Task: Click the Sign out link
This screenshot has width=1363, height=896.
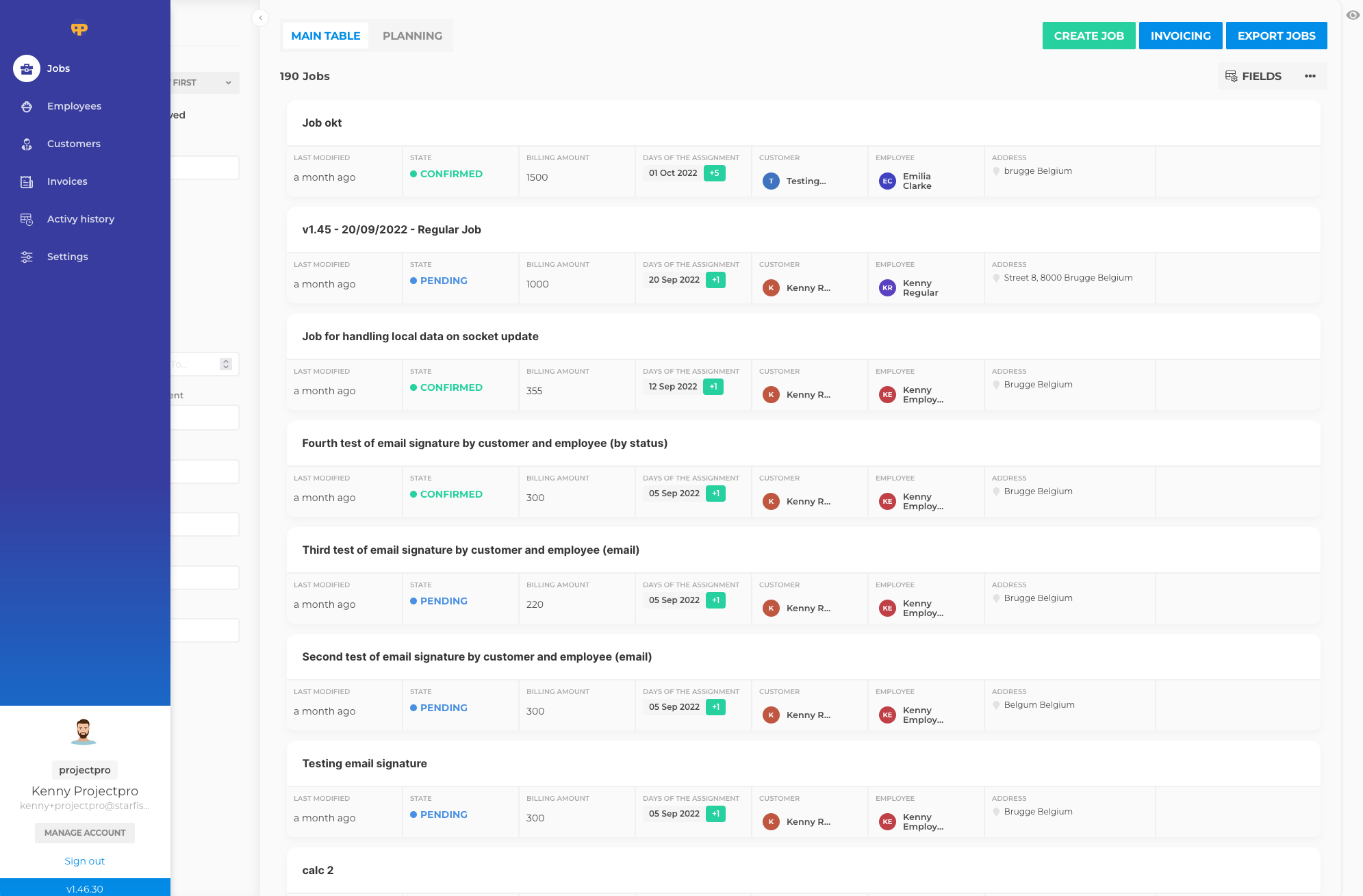Action: 84,861
